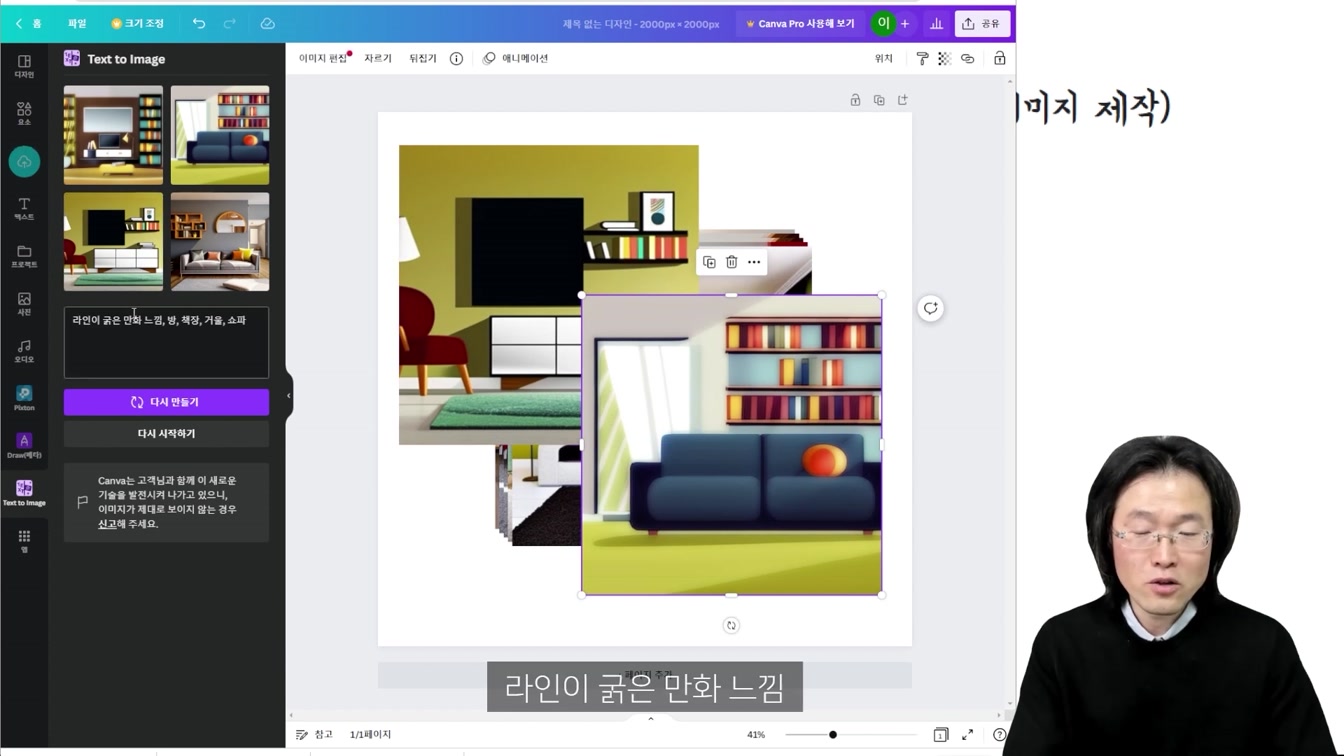1344x756 pixels.
Task: Select the TV and bookshelf generated thumbnail
Action: (x=113, y=135)
